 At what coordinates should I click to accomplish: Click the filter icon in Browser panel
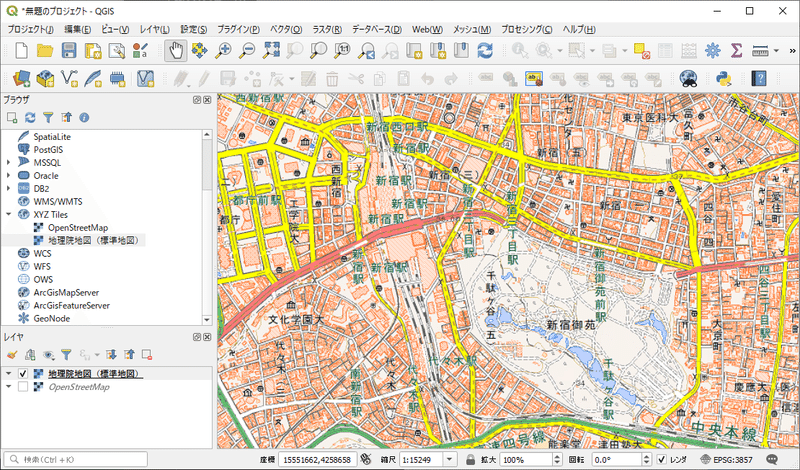47,117
